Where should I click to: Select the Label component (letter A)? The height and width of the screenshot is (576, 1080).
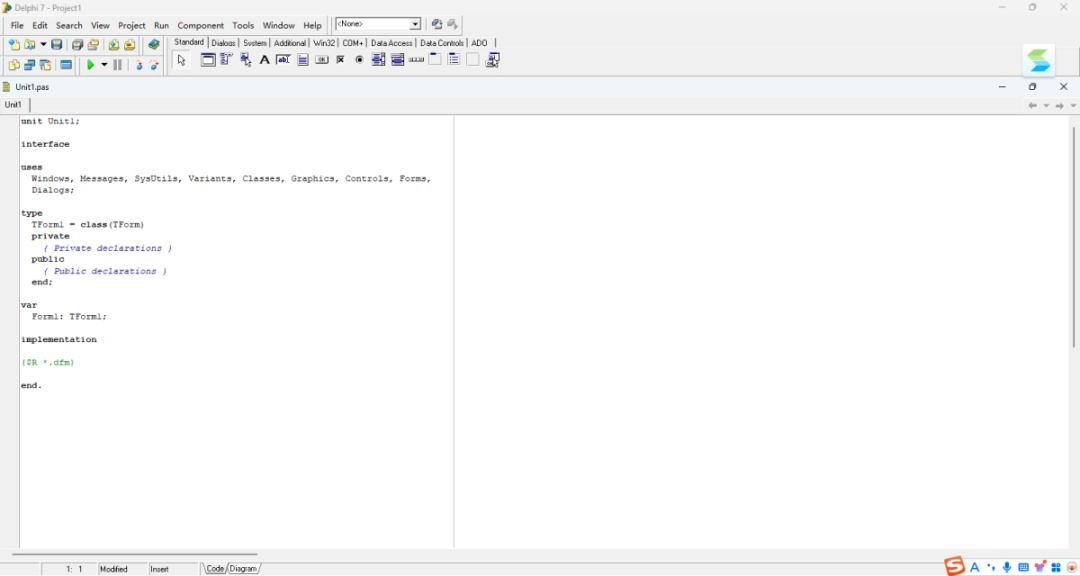click(x=264, y=60)
